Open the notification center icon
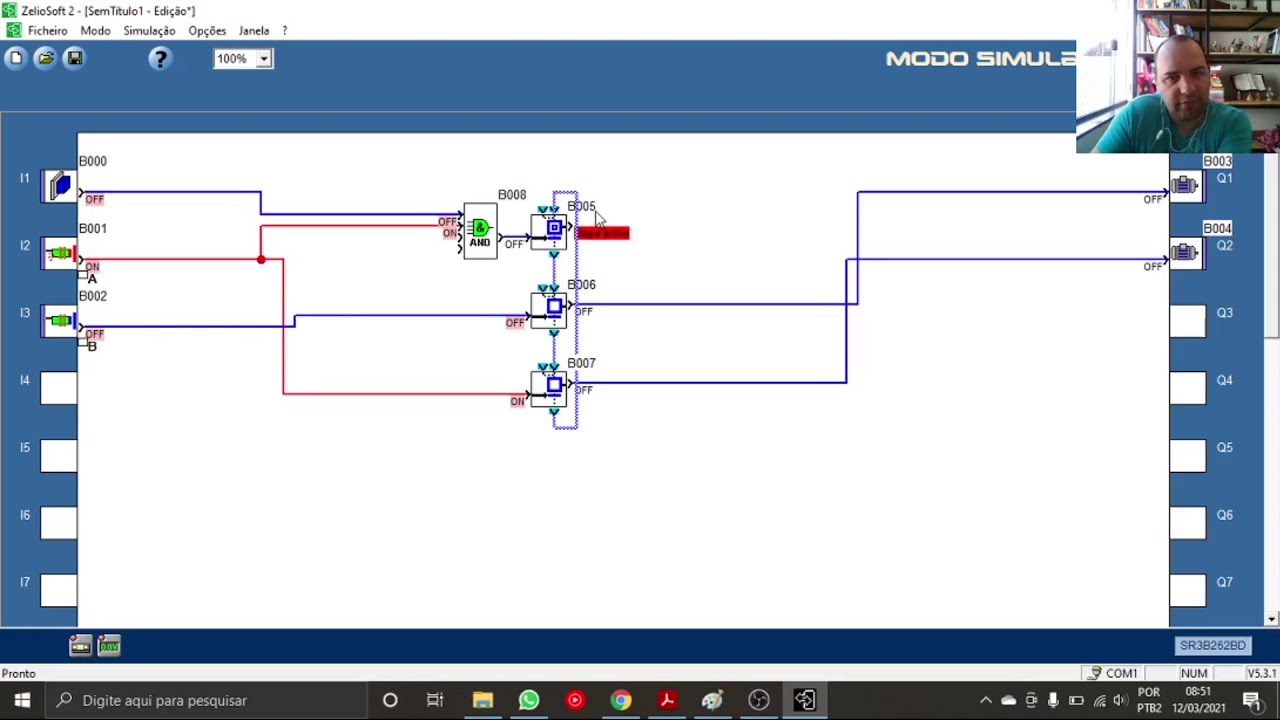The height and width of the screenshot is (720, 1280). pos(1252,700)
